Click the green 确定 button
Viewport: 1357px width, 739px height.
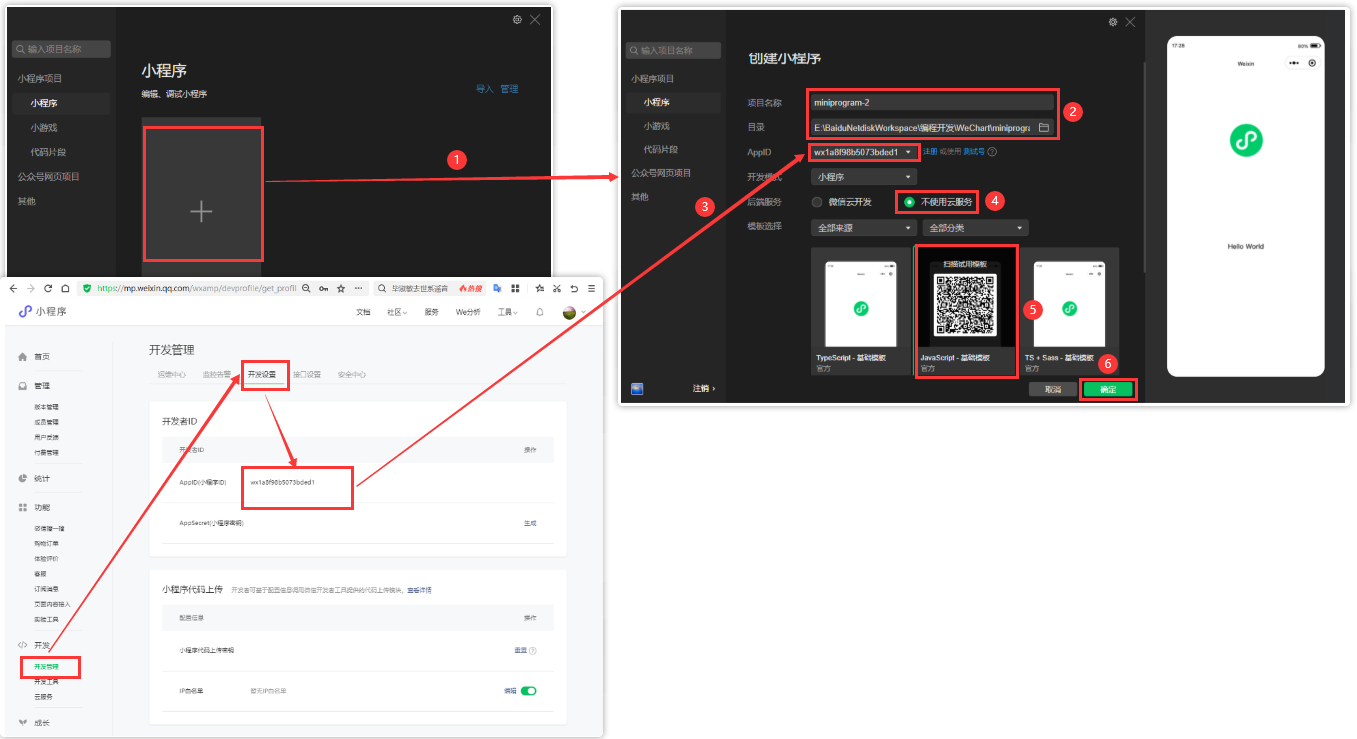click(1108, 389)
